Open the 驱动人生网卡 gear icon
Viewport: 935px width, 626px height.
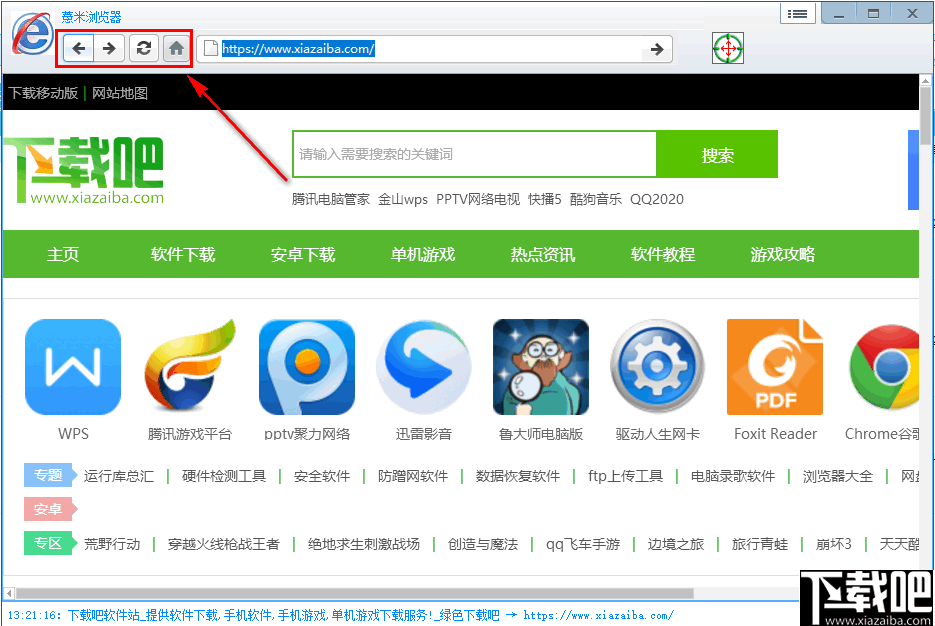(x=657, y=367)
